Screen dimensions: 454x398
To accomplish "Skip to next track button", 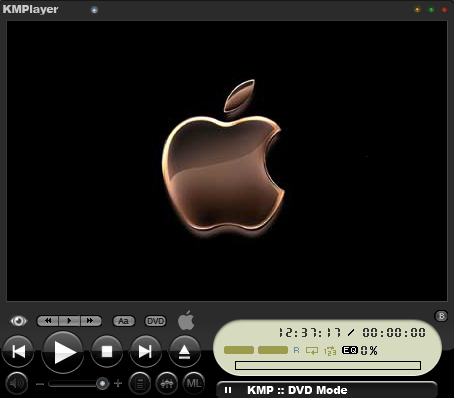I will point(145,351).
